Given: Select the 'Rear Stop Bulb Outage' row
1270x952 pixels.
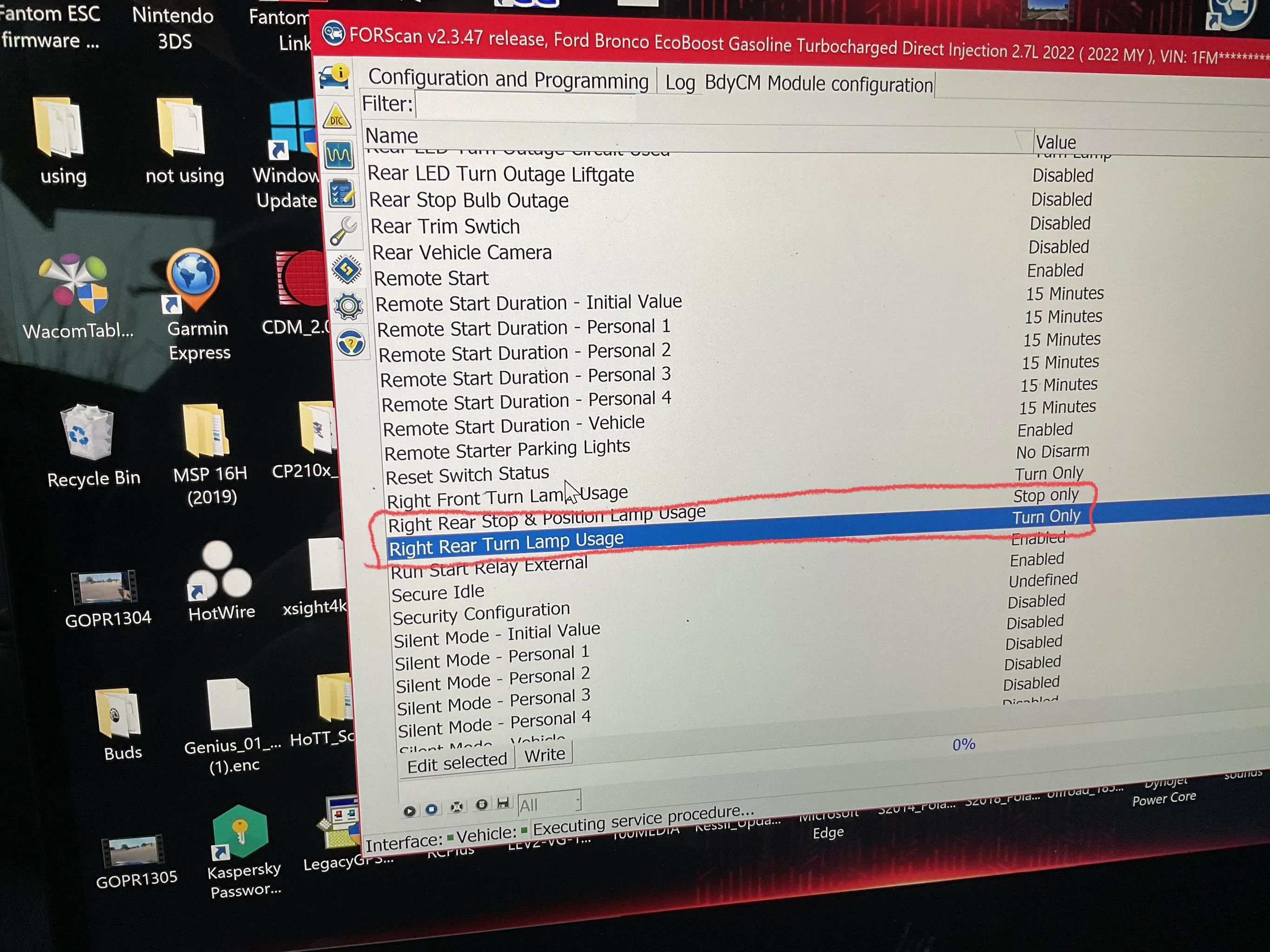Looking at the screenshot, I should coord(818,200).
